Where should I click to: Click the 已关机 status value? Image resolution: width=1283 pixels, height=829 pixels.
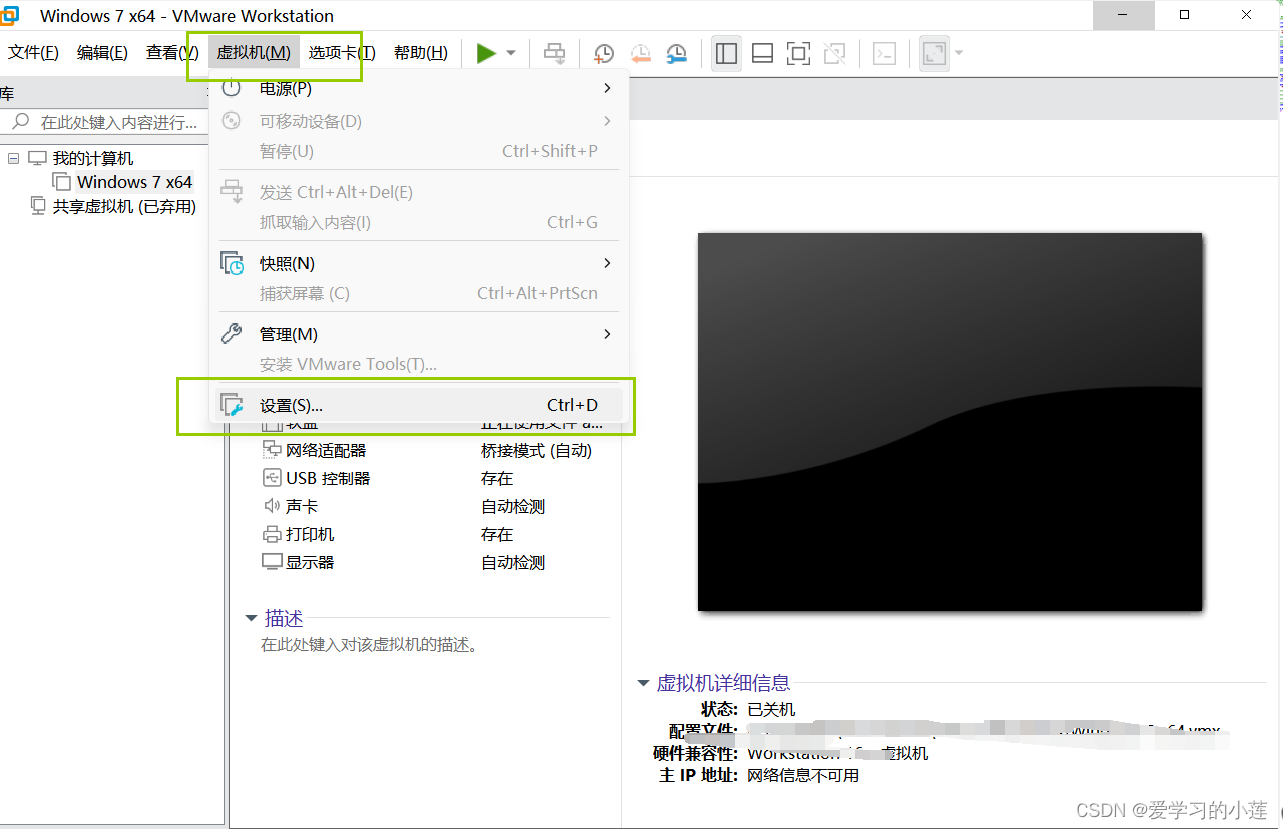[771, 709]
